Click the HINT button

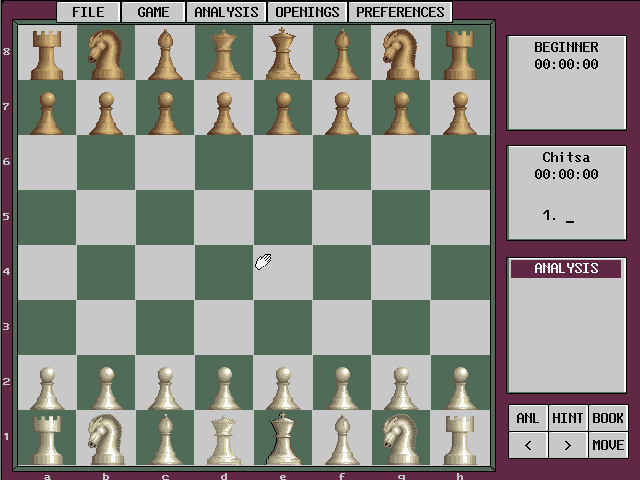[567, 418]
